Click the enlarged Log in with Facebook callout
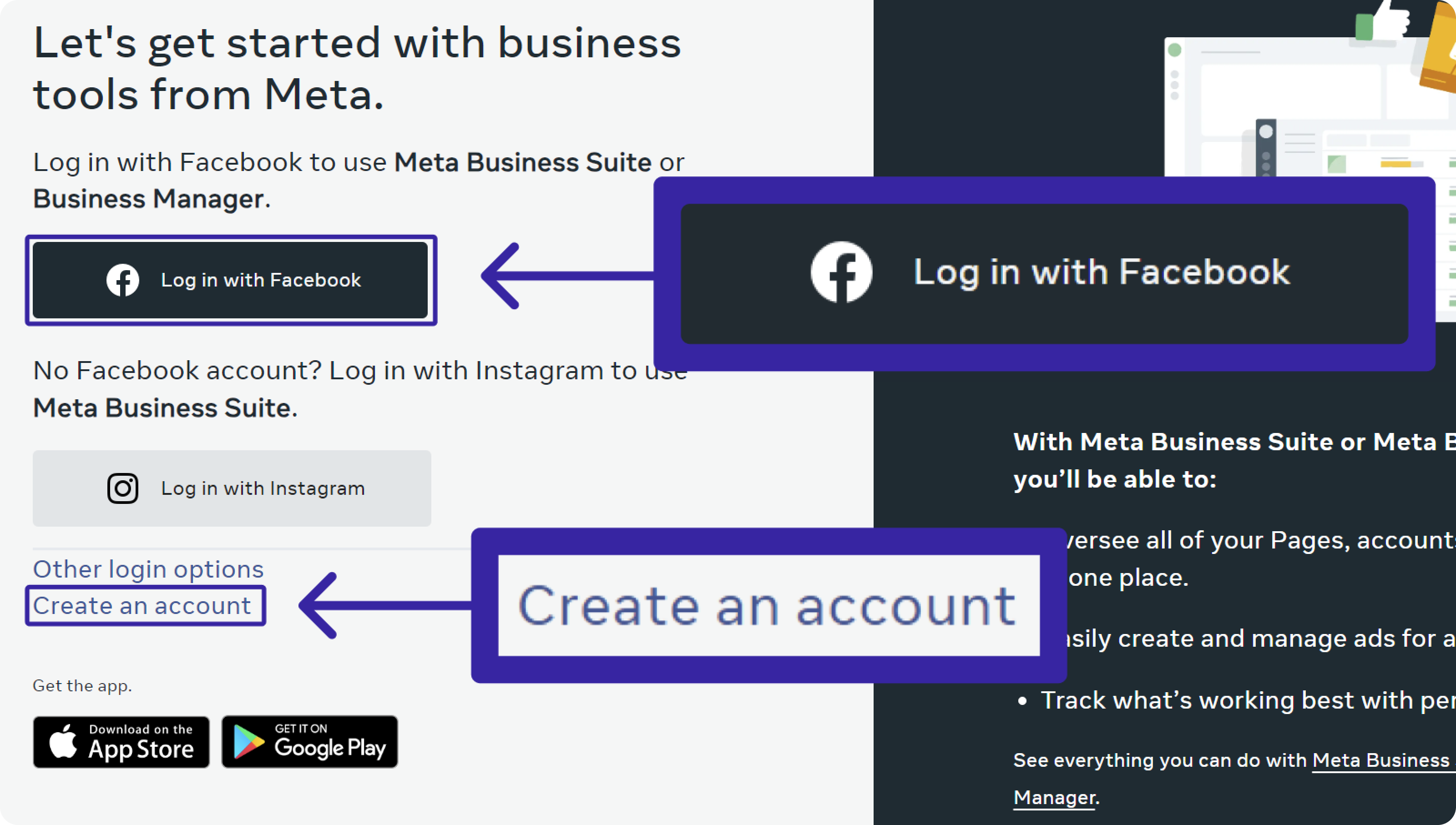 pyautogui.click(x=1044, y=274)
